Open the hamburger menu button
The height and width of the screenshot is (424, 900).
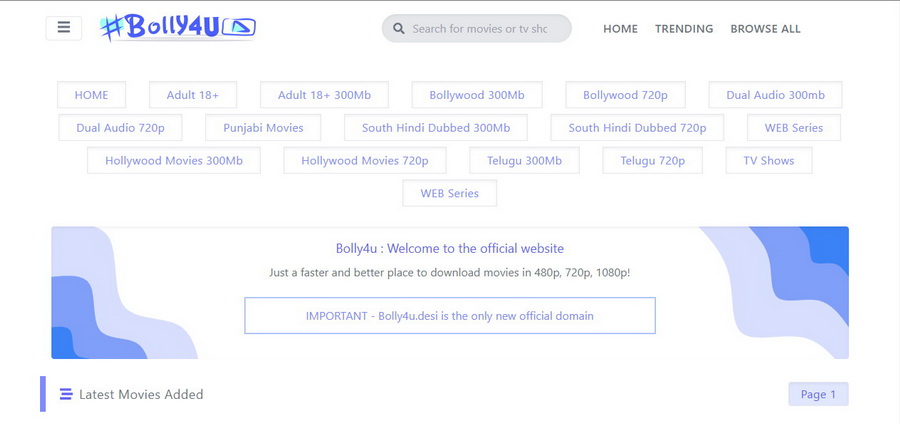(64, 28)
